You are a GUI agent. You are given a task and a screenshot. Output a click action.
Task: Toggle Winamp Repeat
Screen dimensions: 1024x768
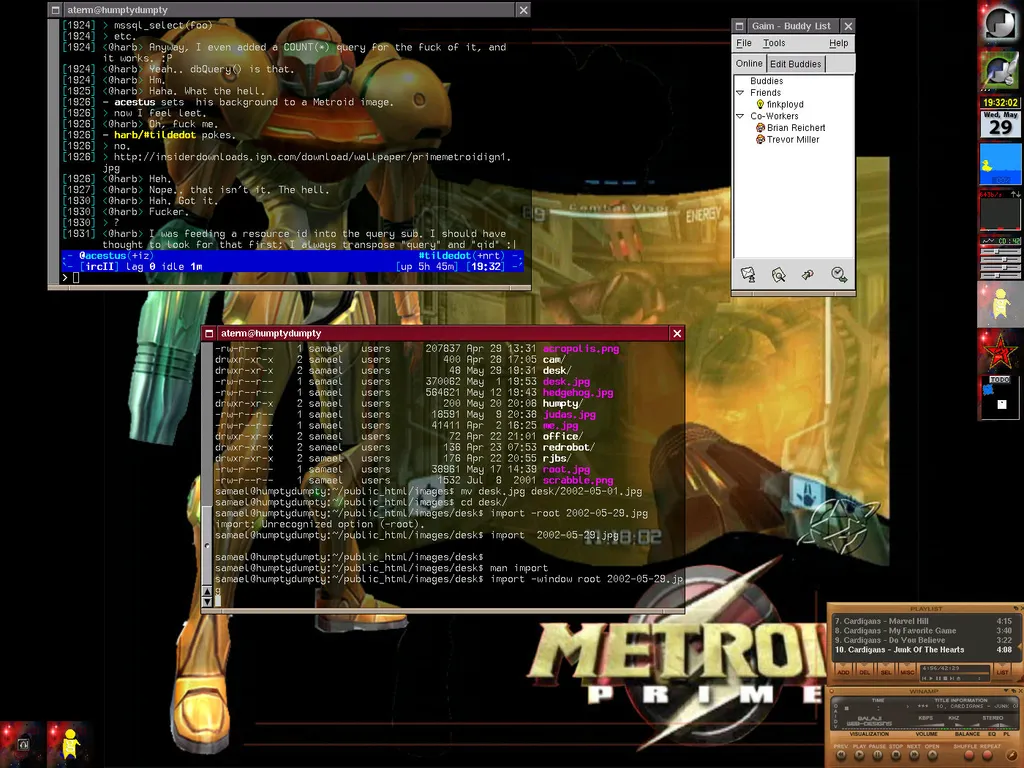point(987,755)
